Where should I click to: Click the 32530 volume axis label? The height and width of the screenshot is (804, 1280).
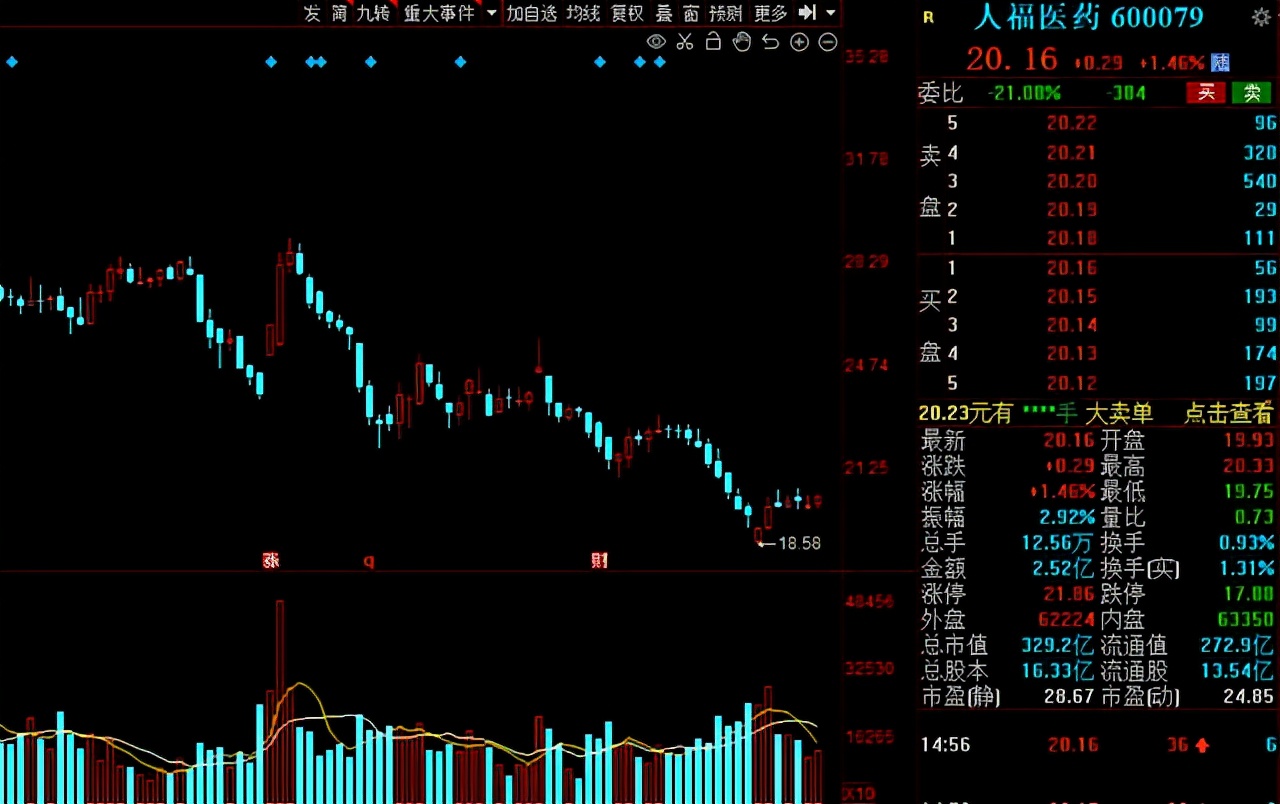tap(869, 668)
